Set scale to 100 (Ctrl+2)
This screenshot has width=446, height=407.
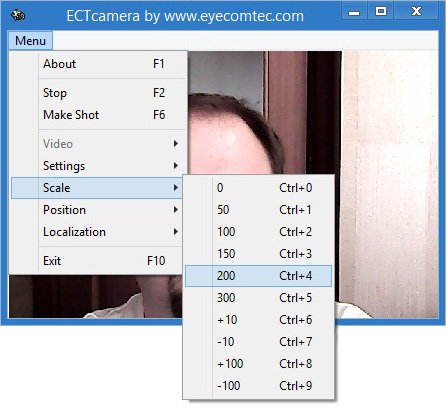258,232
